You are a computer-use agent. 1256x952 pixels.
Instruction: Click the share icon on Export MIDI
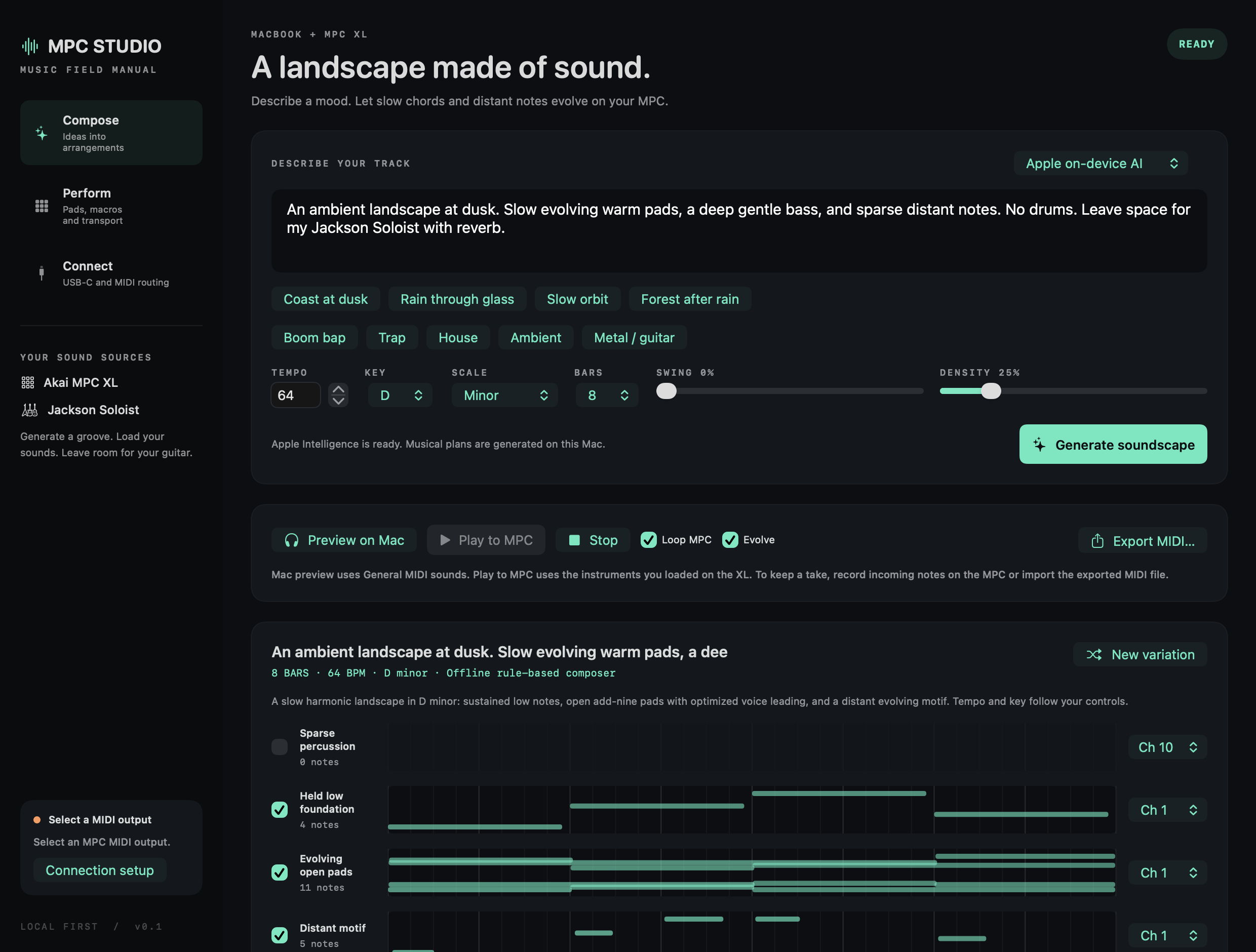pos(1097,541)
